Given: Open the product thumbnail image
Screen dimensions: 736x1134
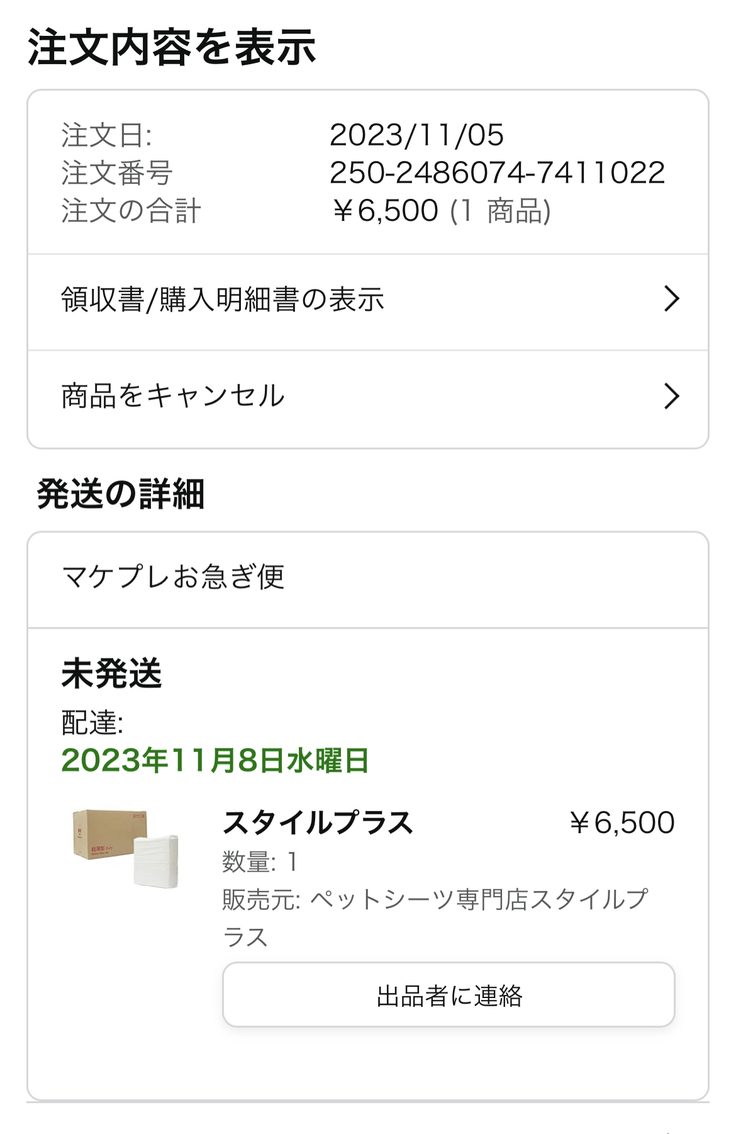Looking at the screenshot, I should 124,848.
